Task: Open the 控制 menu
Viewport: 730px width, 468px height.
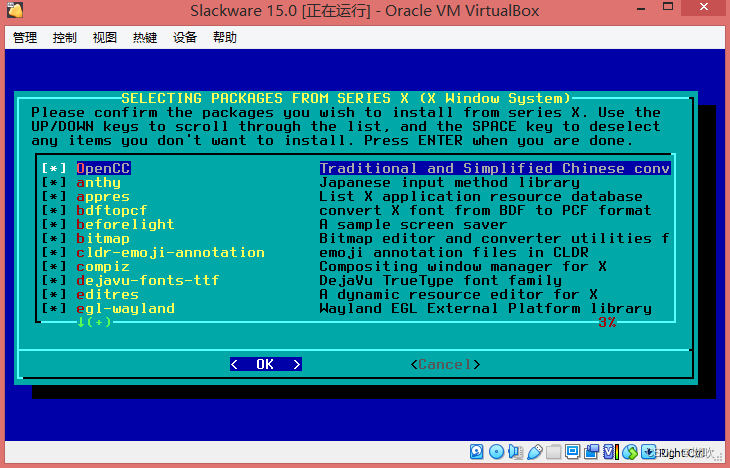Action: click(x=64, y=37)
